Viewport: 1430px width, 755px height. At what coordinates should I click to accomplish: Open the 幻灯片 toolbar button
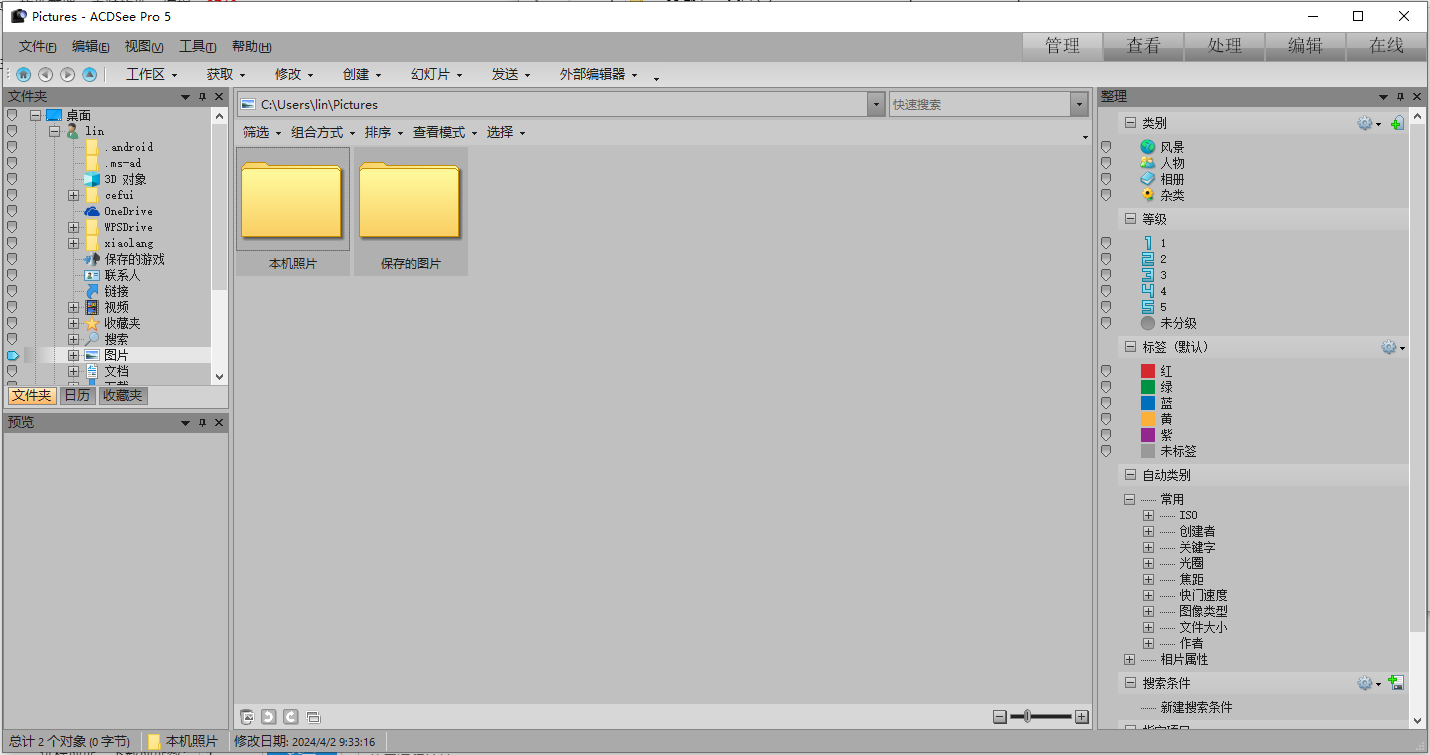click(x=437, y=74)
